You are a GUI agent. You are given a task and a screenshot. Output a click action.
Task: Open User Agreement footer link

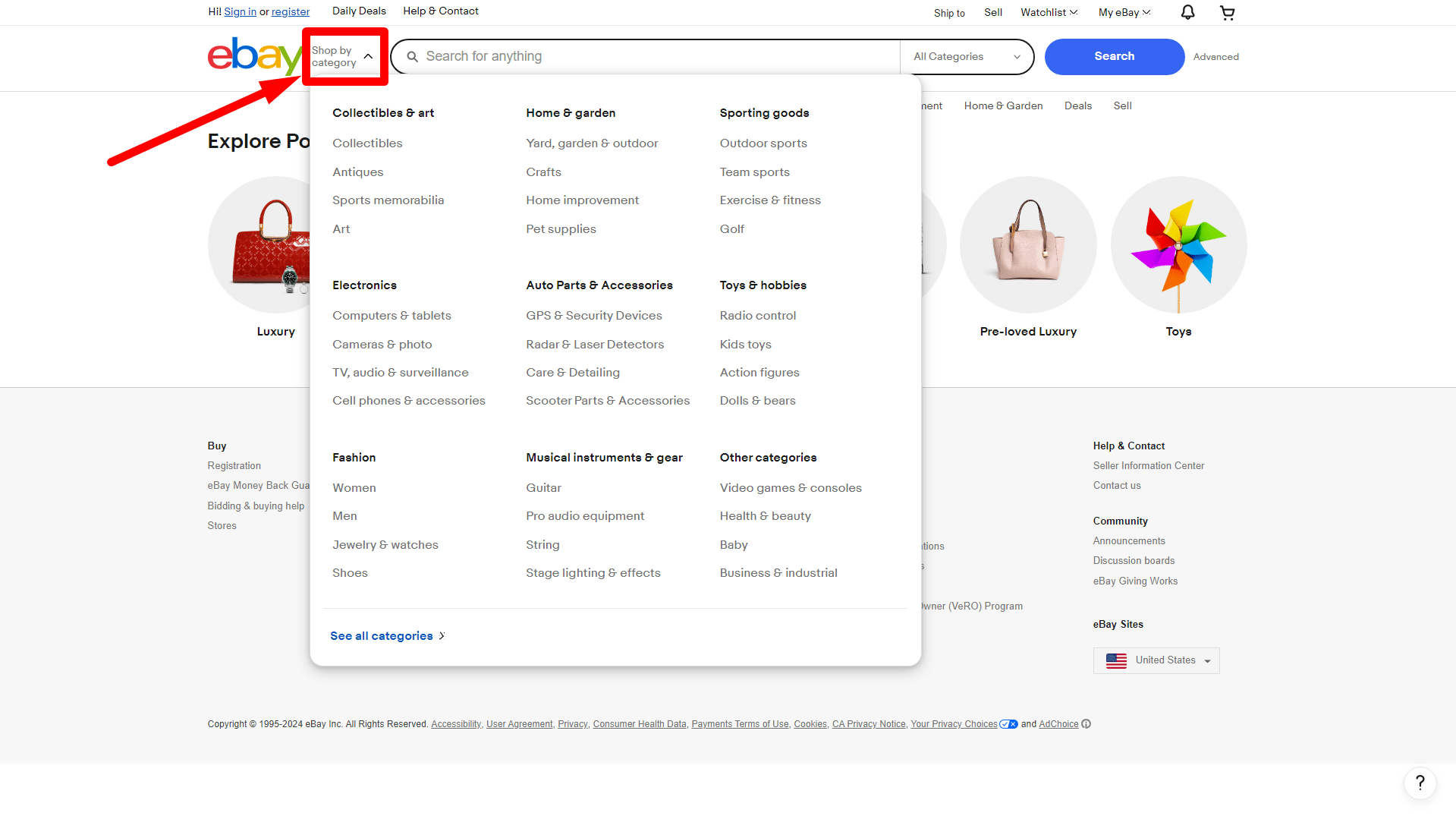pos(519,724)
